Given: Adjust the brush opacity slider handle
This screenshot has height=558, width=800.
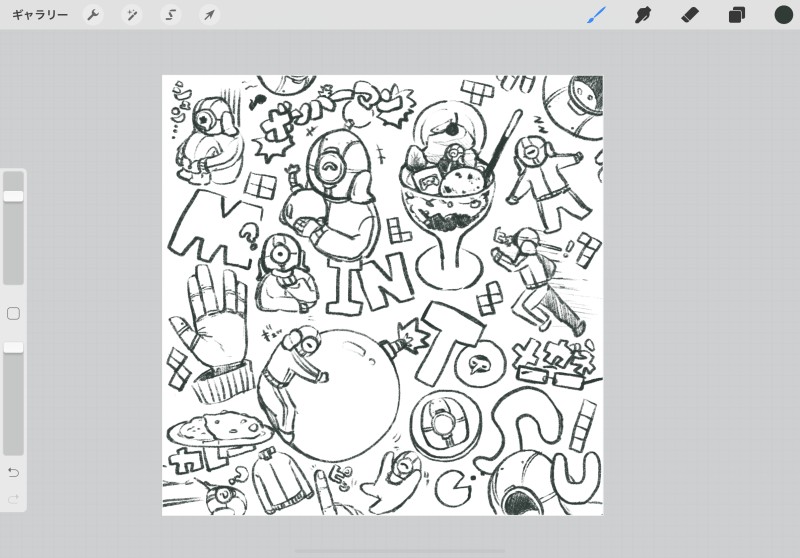Looking at the screenshot, I should [x=14, y=347].
